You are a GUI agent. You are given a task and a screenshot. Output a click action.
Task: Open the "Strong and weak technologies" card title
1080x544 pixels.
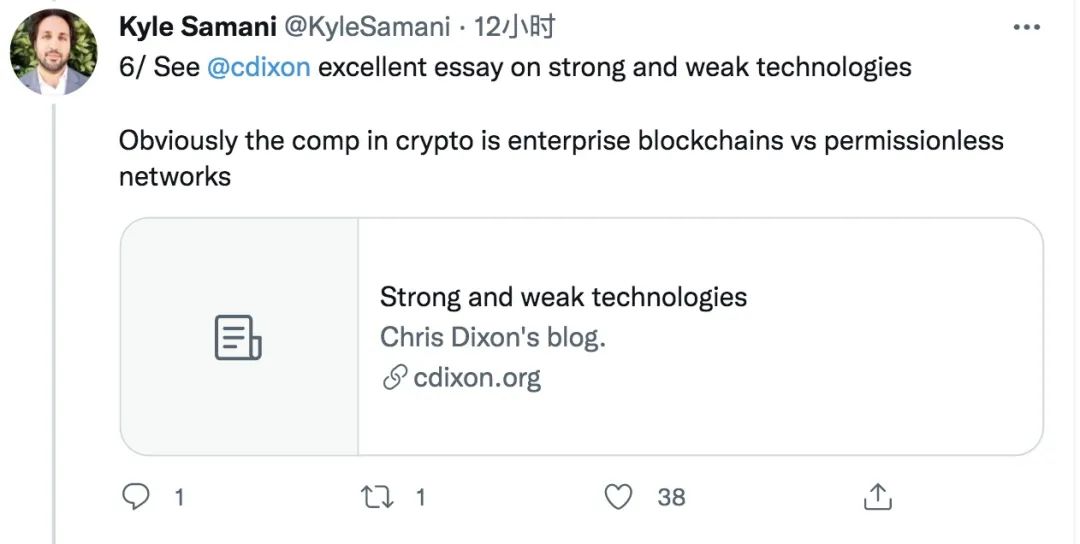coord(563,297)
